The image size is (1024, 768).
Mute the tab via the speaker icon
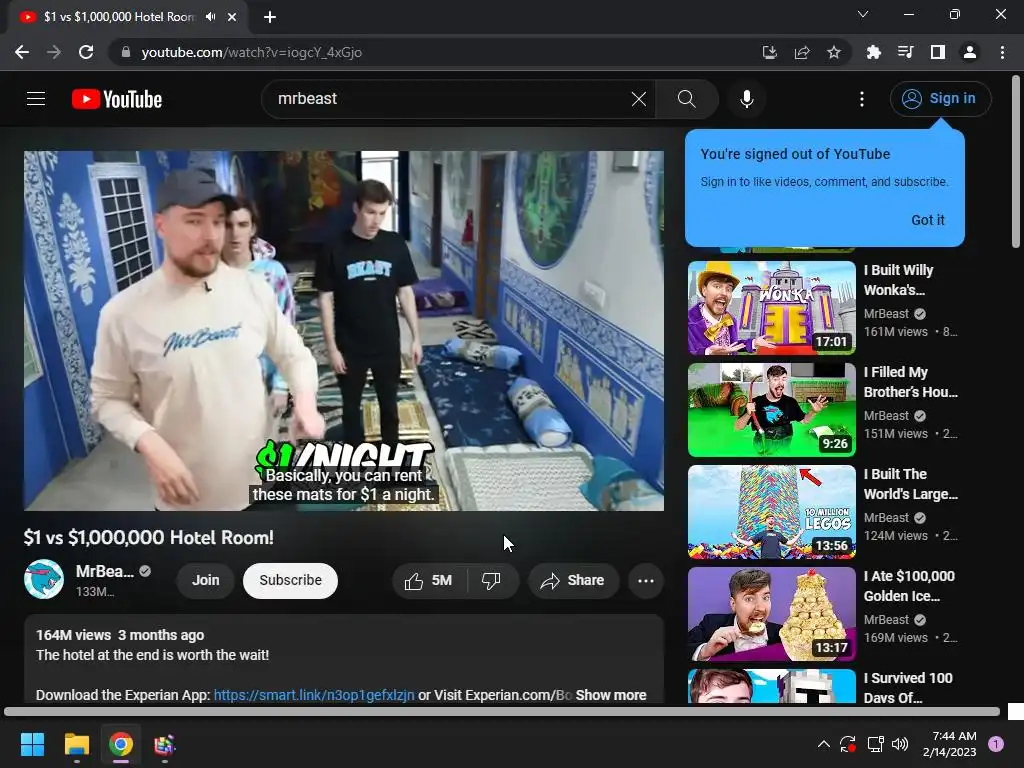tap(210, 17)
